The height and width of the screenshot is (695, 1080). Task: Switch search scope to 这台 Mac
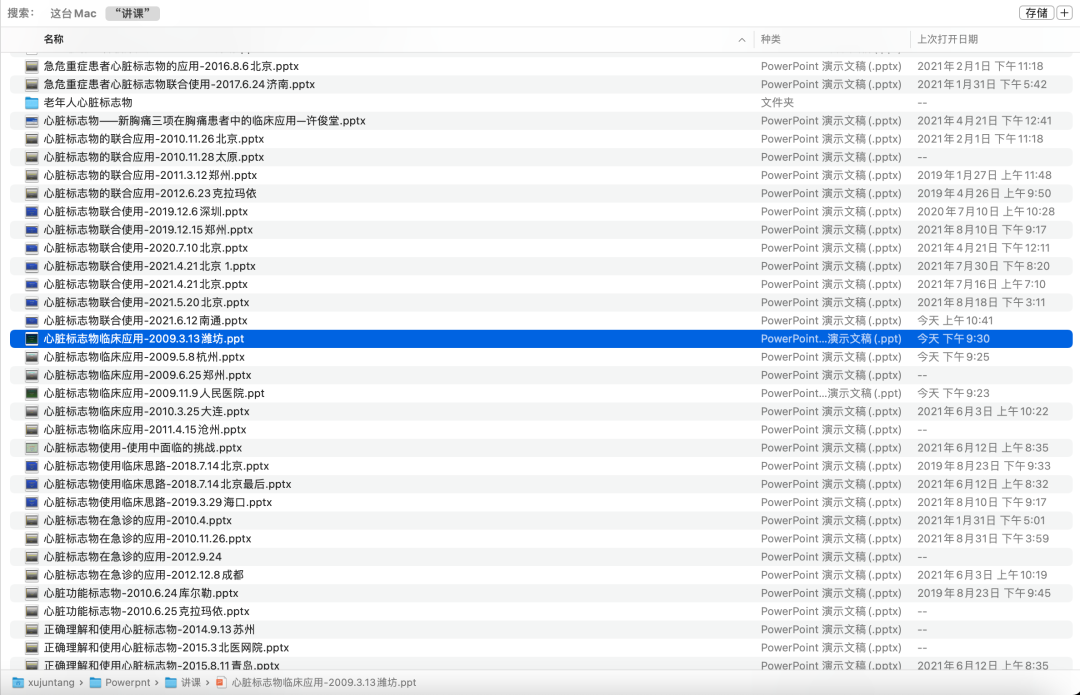73,13
